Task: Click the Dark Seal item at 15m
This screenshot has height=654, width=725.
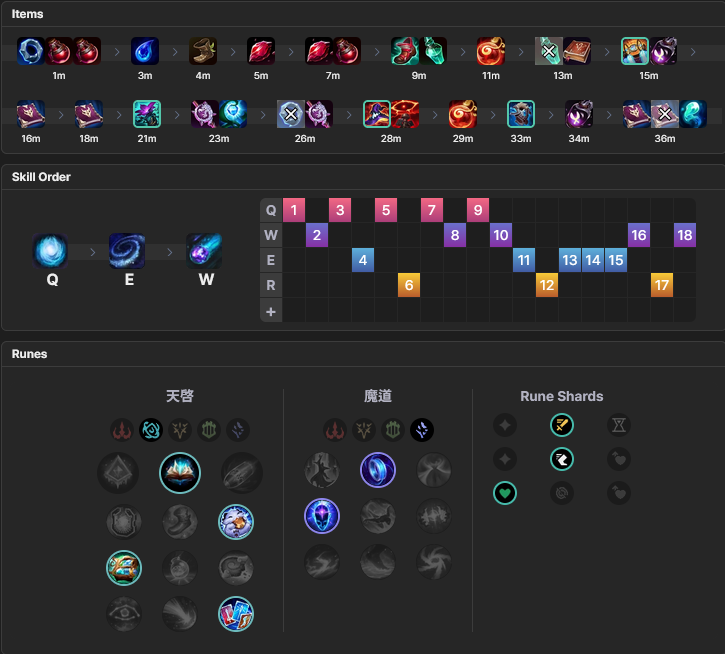Action: (x=663, y=51)
